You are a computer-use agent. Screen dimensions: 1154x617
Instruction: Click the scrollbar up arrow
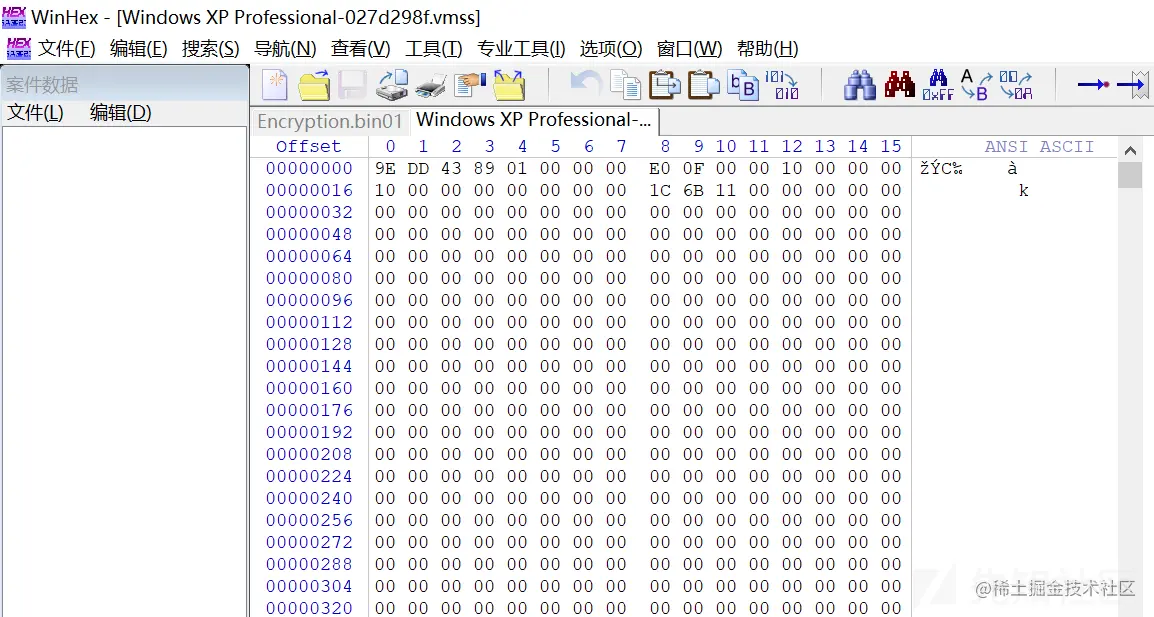1130,150
